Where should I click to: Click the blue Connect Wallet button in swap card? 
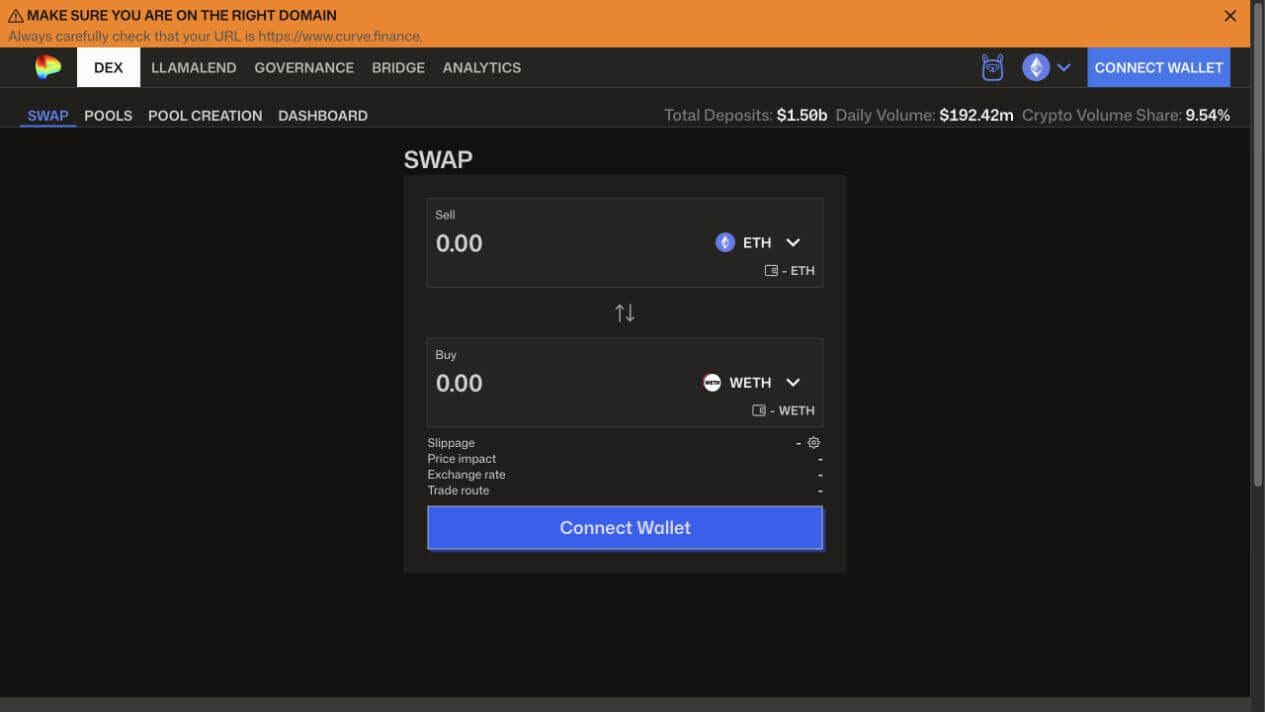coord(625,528)
